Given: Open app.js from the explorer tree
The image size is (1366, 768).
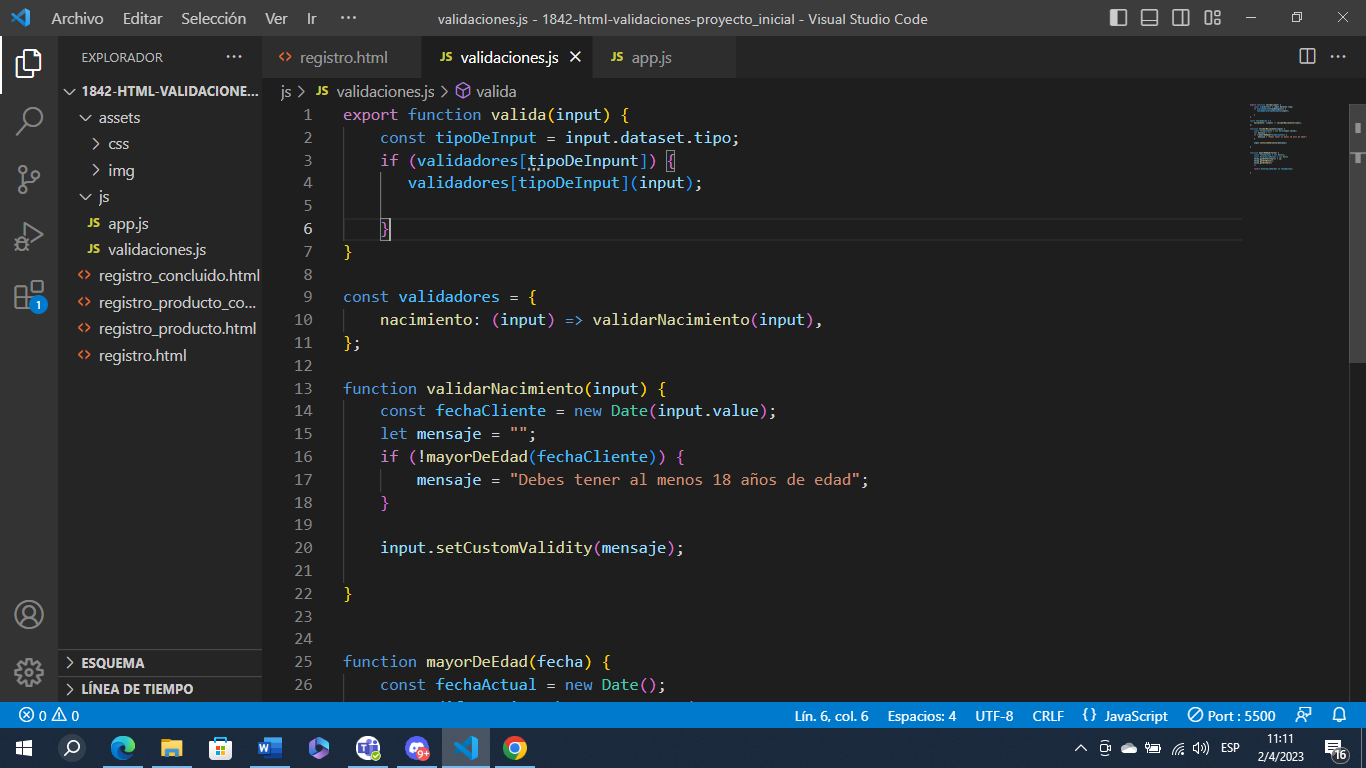Looking at the screenshot, I should coord(160,224).
